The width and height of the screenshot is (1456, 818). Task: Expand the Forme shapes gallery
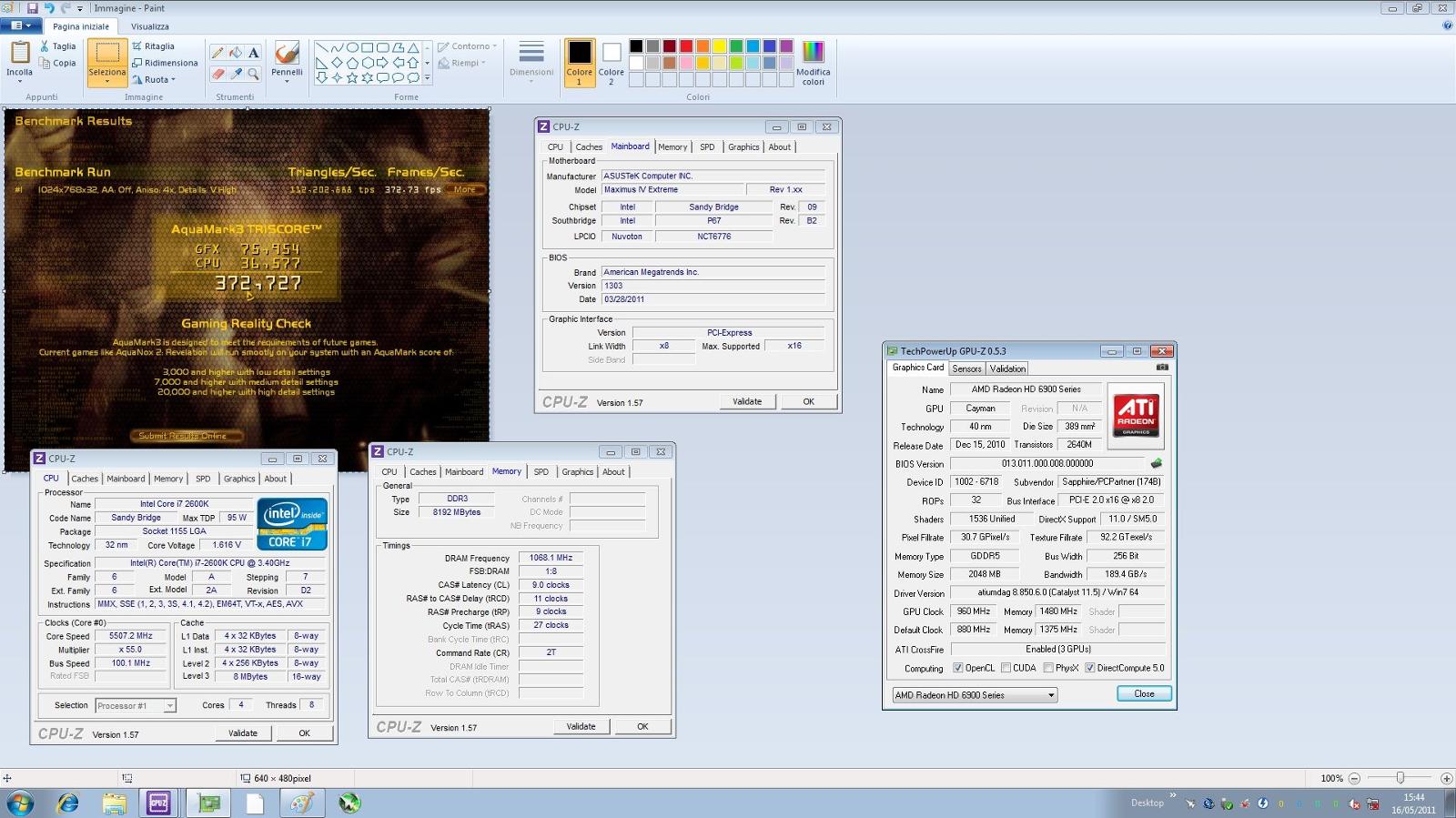pyautogui.click(x=428, y=79)
